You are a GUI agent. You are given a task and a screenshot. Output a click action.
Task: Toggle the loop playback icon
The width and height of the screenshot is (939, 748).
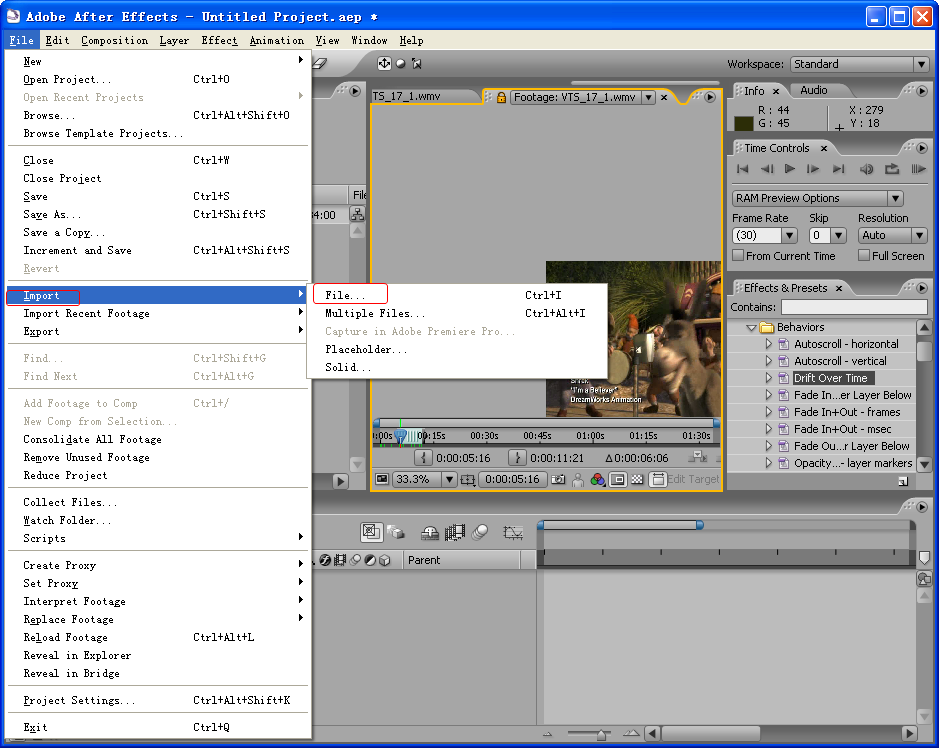[892, 169]
